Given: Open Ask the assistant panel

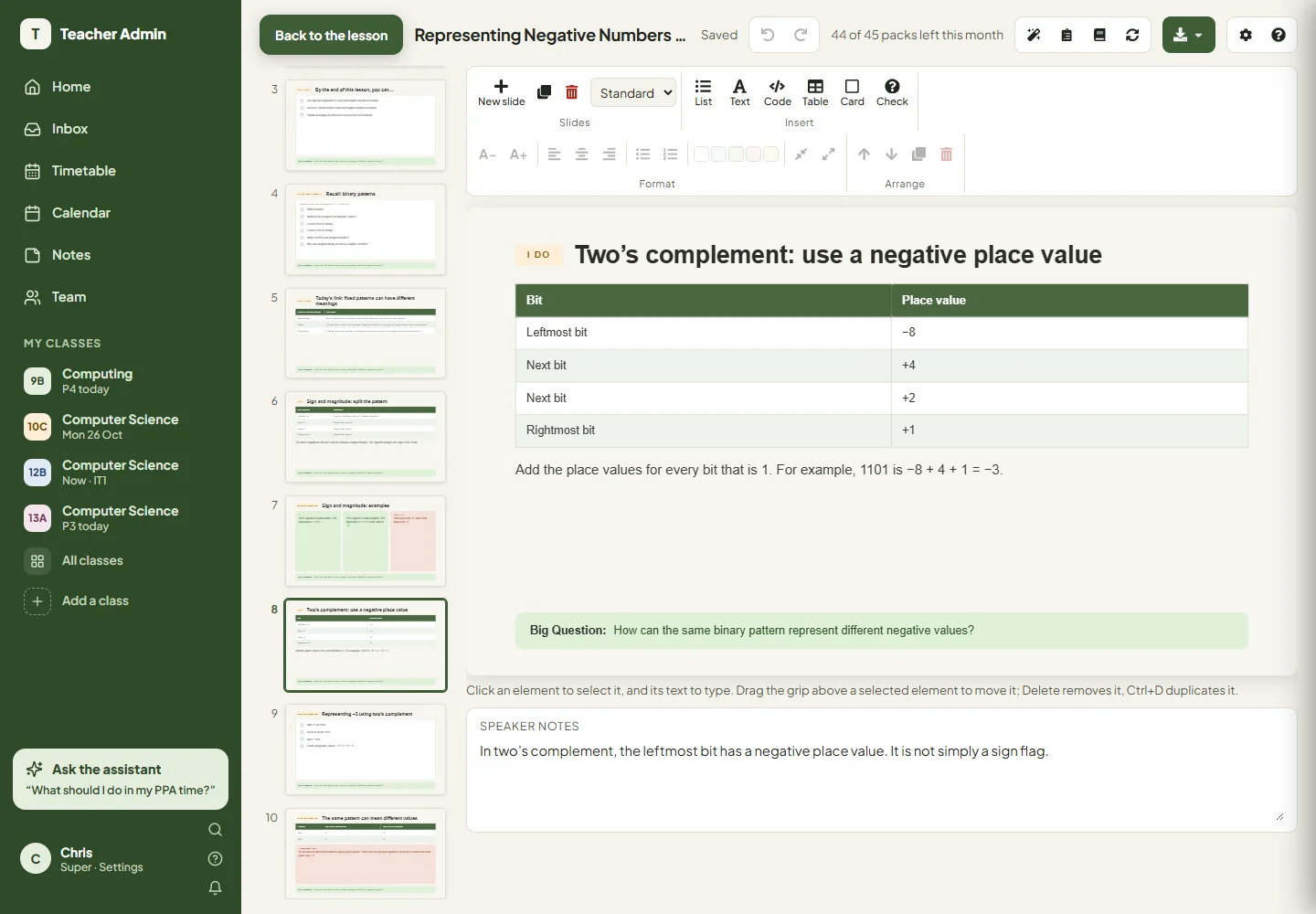Looking at the screenshot, I should (x=121, y=779).
